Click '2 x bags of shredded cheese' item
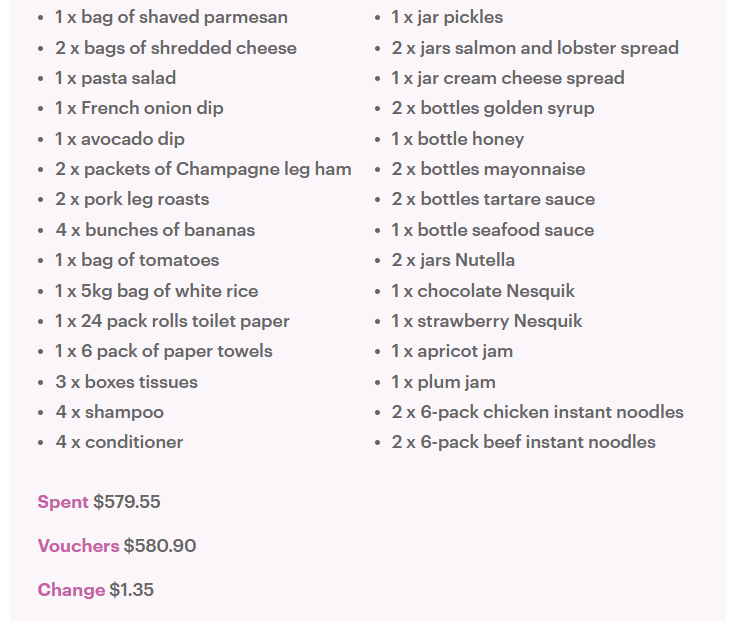This screenshot has height=621, width=735. 176,48
